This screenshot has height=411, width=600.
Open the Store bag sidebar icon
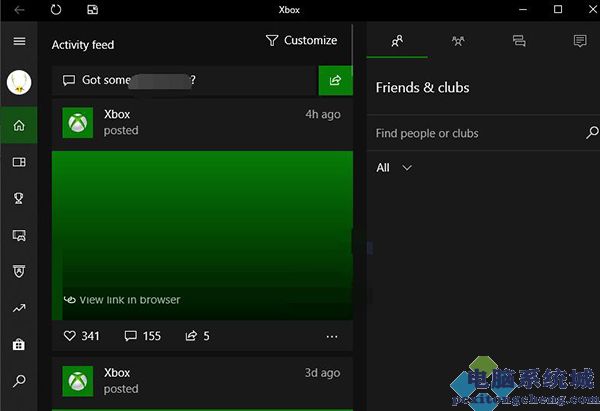tap(19, 344)
